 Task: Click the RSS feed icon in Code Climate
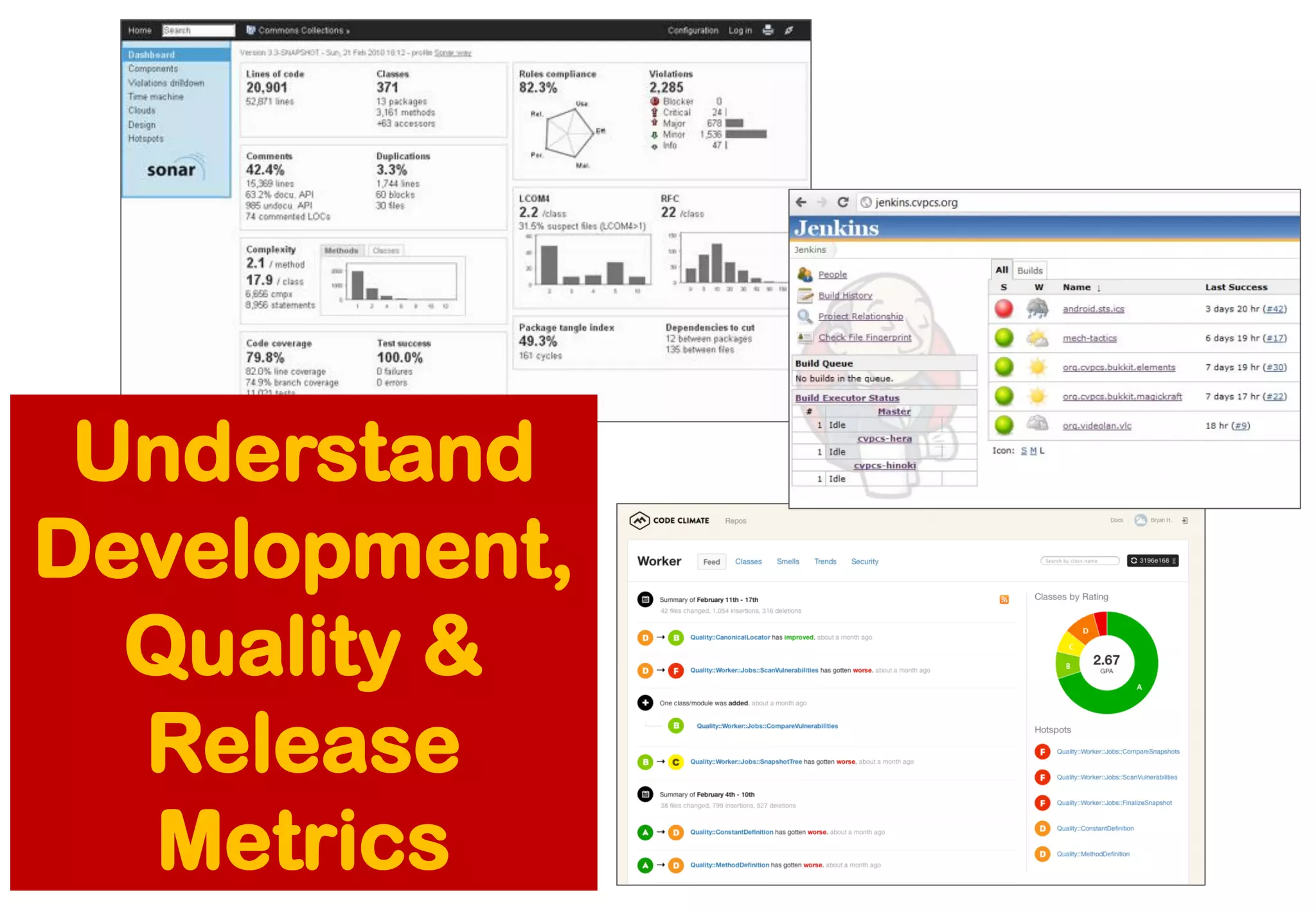[x=1004, y=599]
